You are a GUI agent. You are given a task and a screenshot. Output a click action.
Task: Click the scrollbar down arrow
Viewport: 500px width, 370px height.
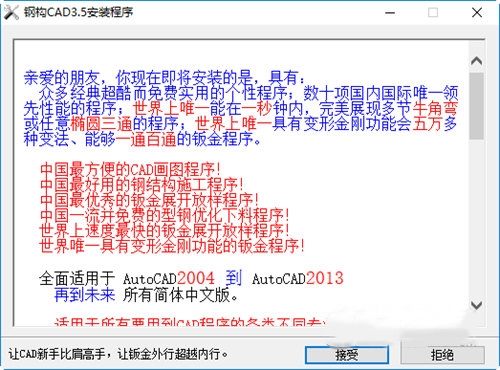[477, 305]
